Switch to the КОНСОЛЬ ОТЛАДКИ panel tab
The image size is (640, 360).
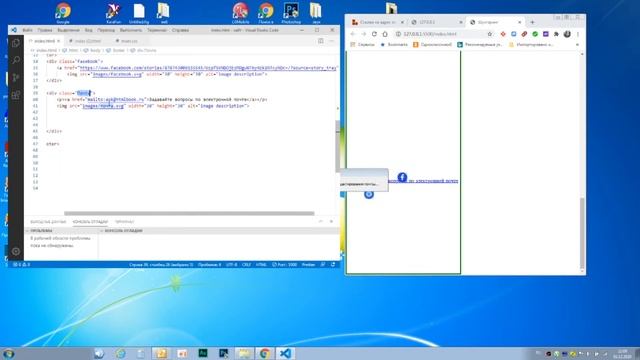[x=90, y=222]
